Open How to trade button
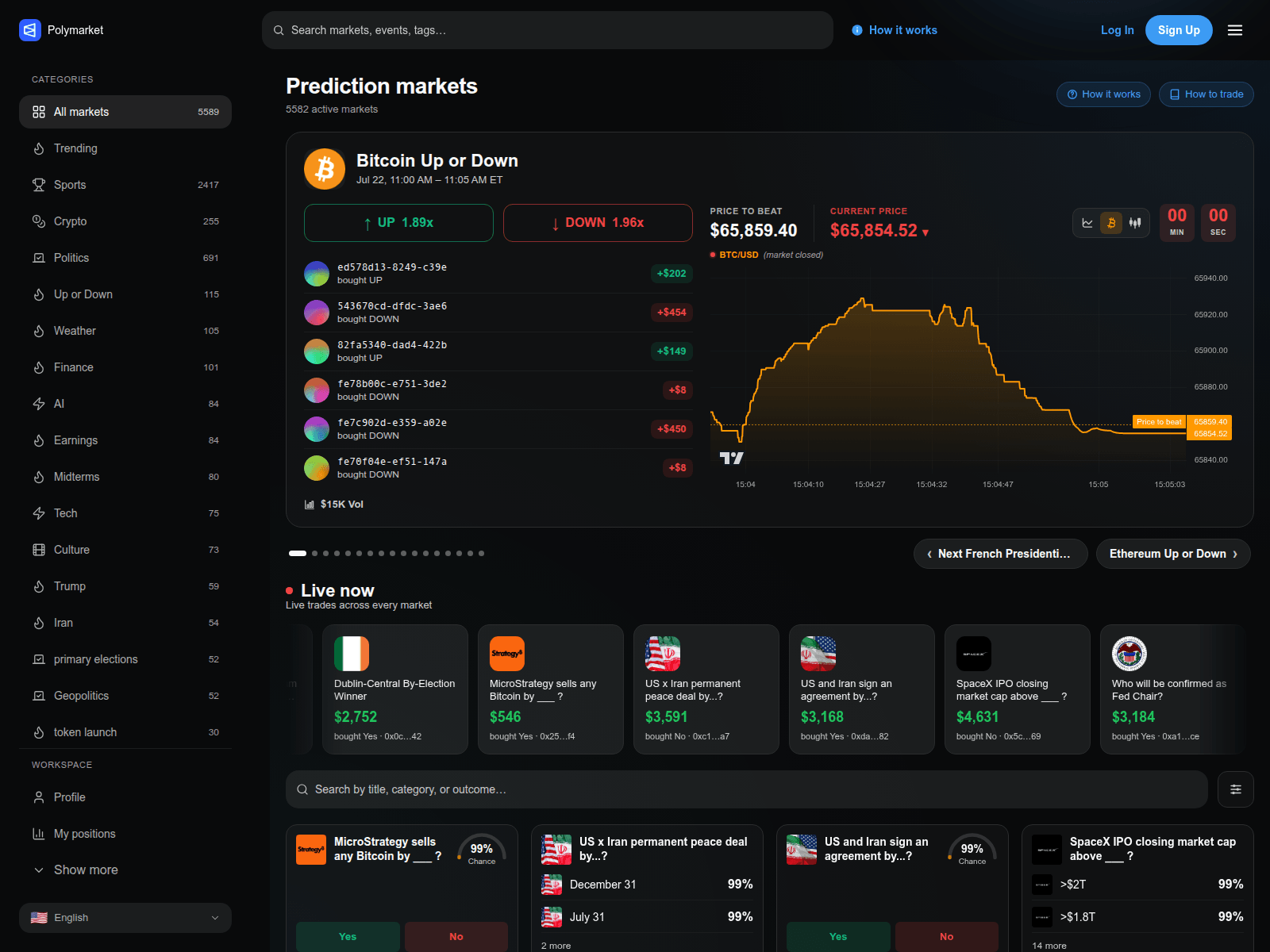The image size is (1270, 952). (1206, 94)
